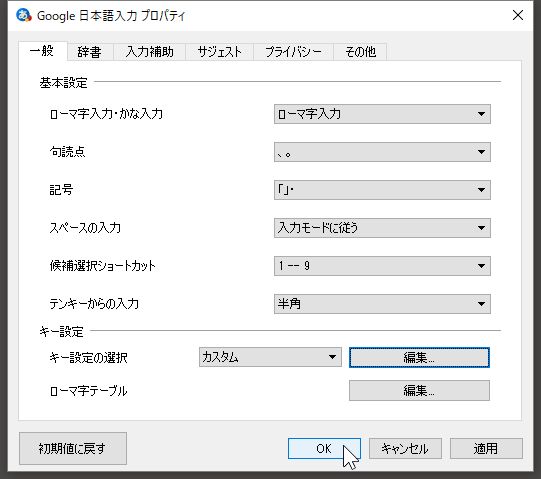Expand the テンキーからの入力 dropdown
The height and width of the screenshot is (479, 541).
pyautogui.click(x=382, y=304)
